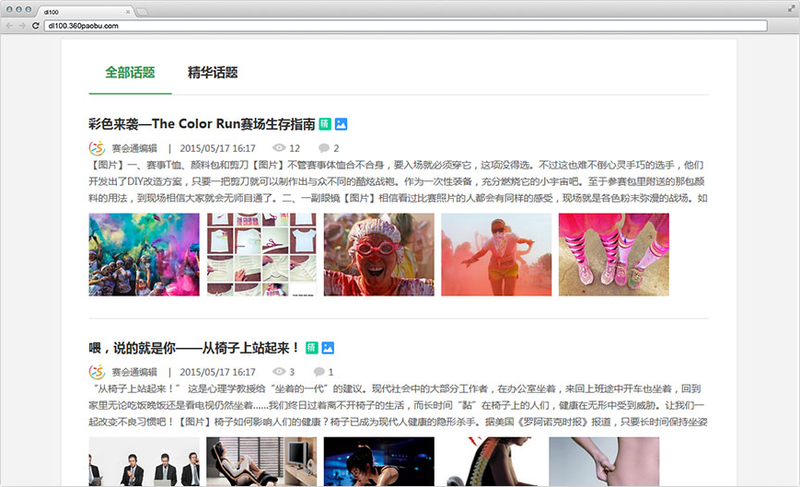This screenshot has width=800, height=487.
Task: Click the 从椅子上站起来 post date 2015/05/17 16:17
Action: coord(217,372)
